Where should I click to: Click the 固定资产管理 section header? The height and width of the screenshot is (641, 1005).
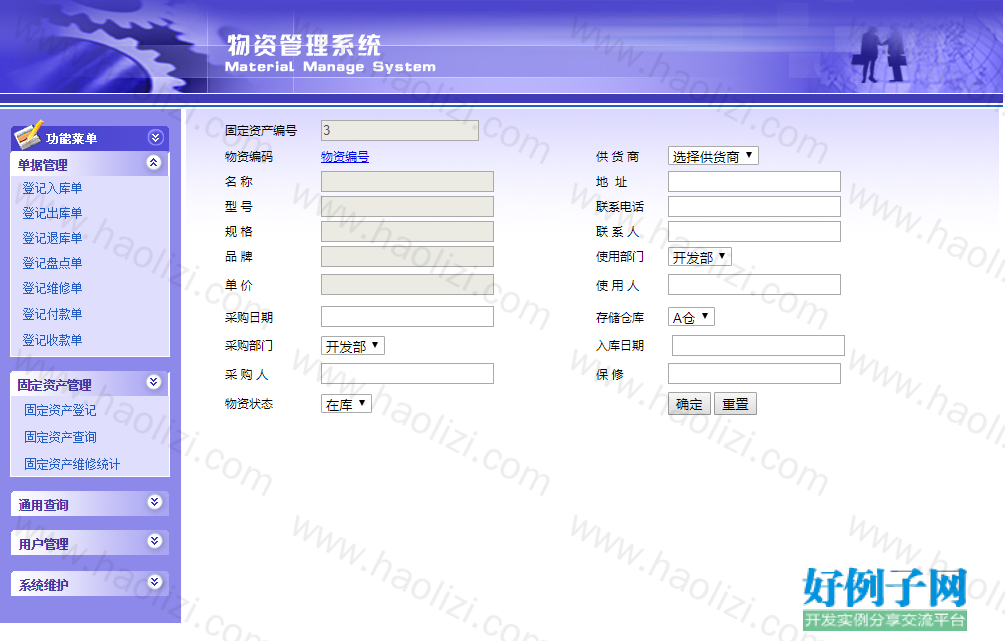pyautogui.click(x=90, y=384)
